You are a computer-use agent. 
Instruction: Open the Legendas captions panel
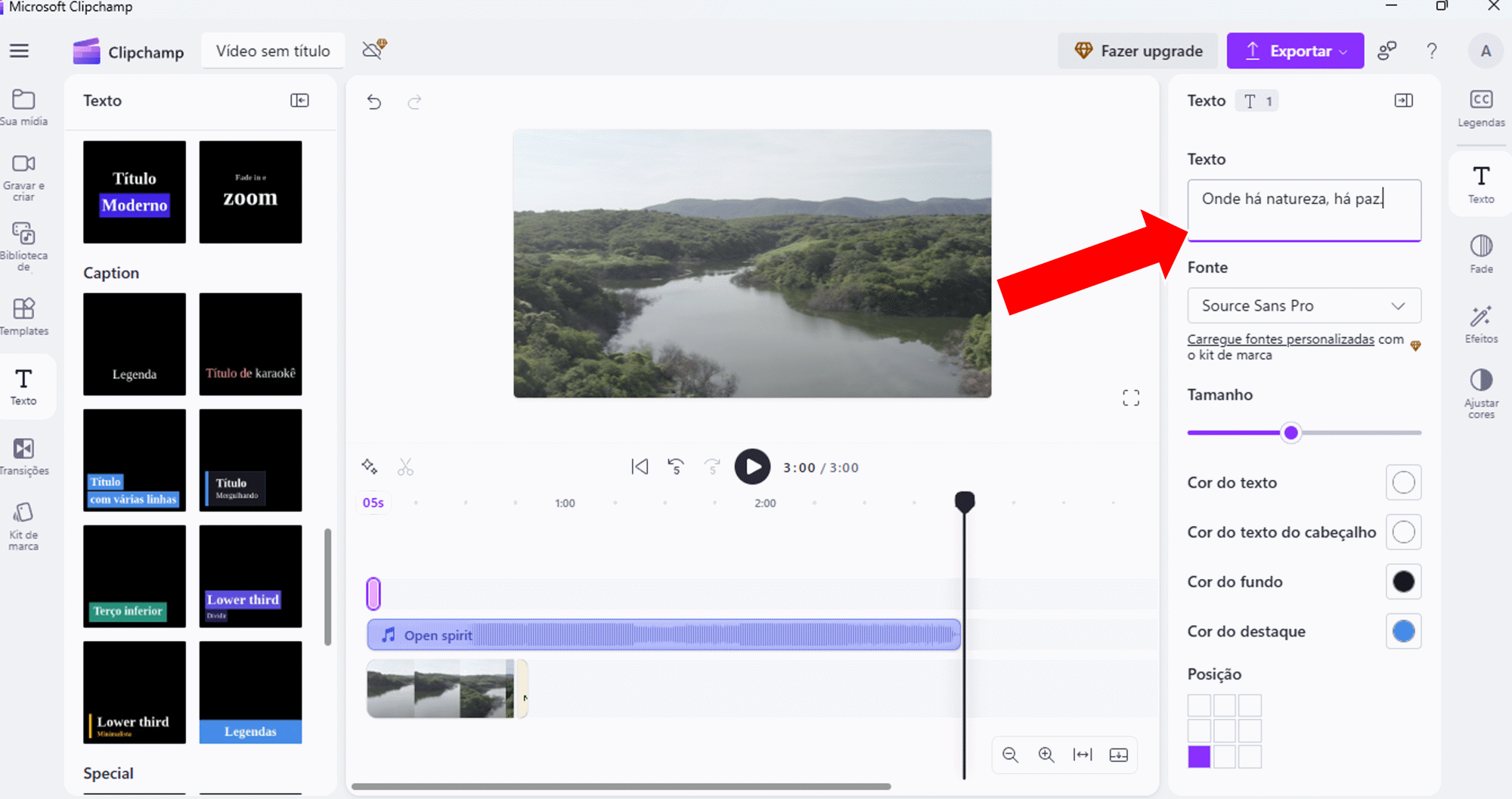(1480, 108)
